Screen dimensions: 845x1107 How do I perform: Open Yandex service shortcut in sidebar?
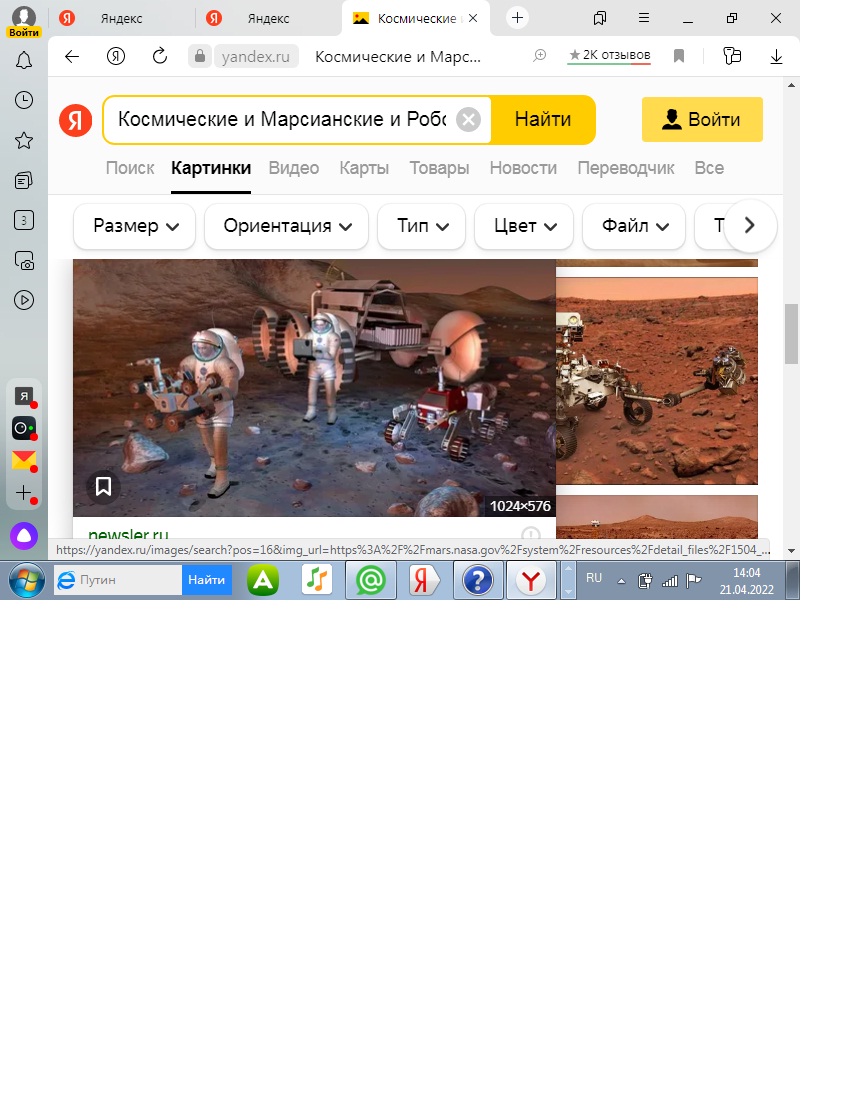tap(24, 397)
